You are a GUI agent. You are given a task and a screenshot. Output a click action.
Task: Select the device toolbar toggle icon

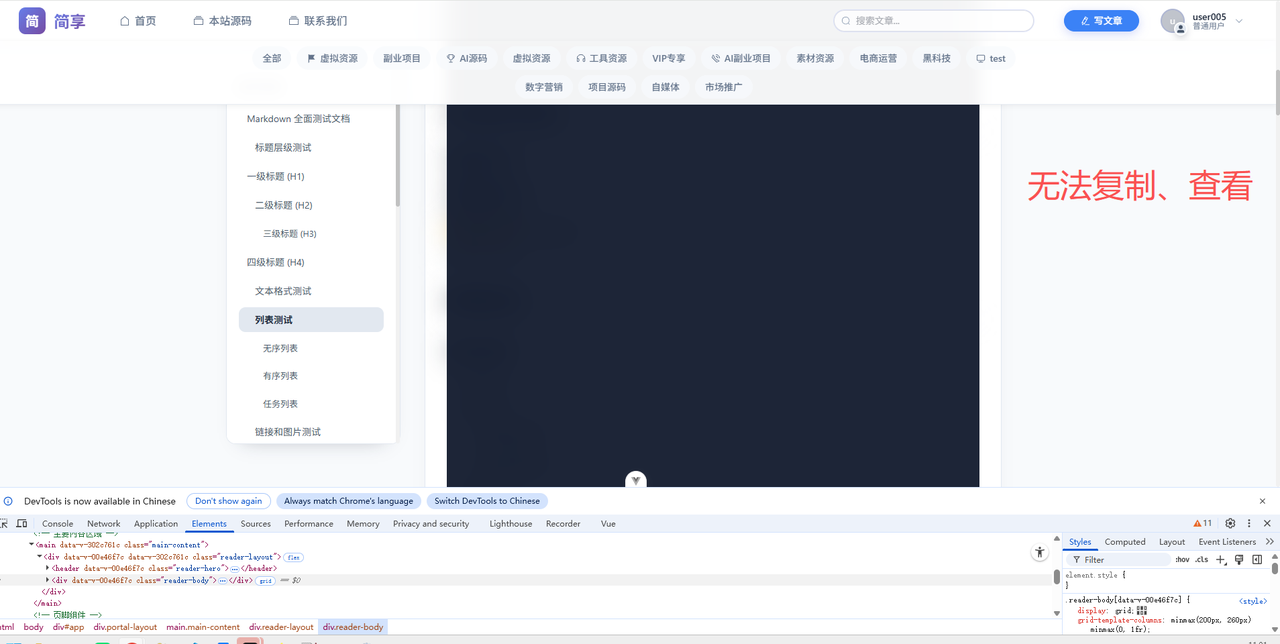[x=22, y=523]
